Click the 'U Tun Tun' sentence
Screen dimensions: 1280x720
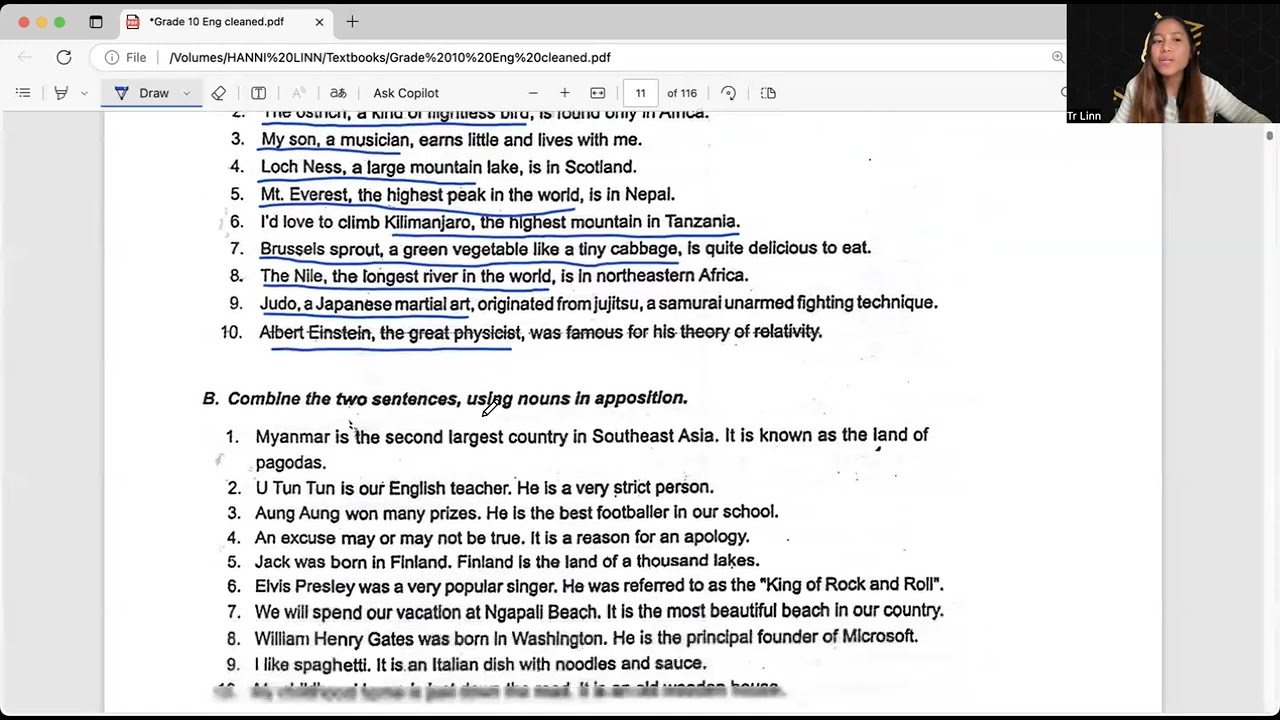484,488
